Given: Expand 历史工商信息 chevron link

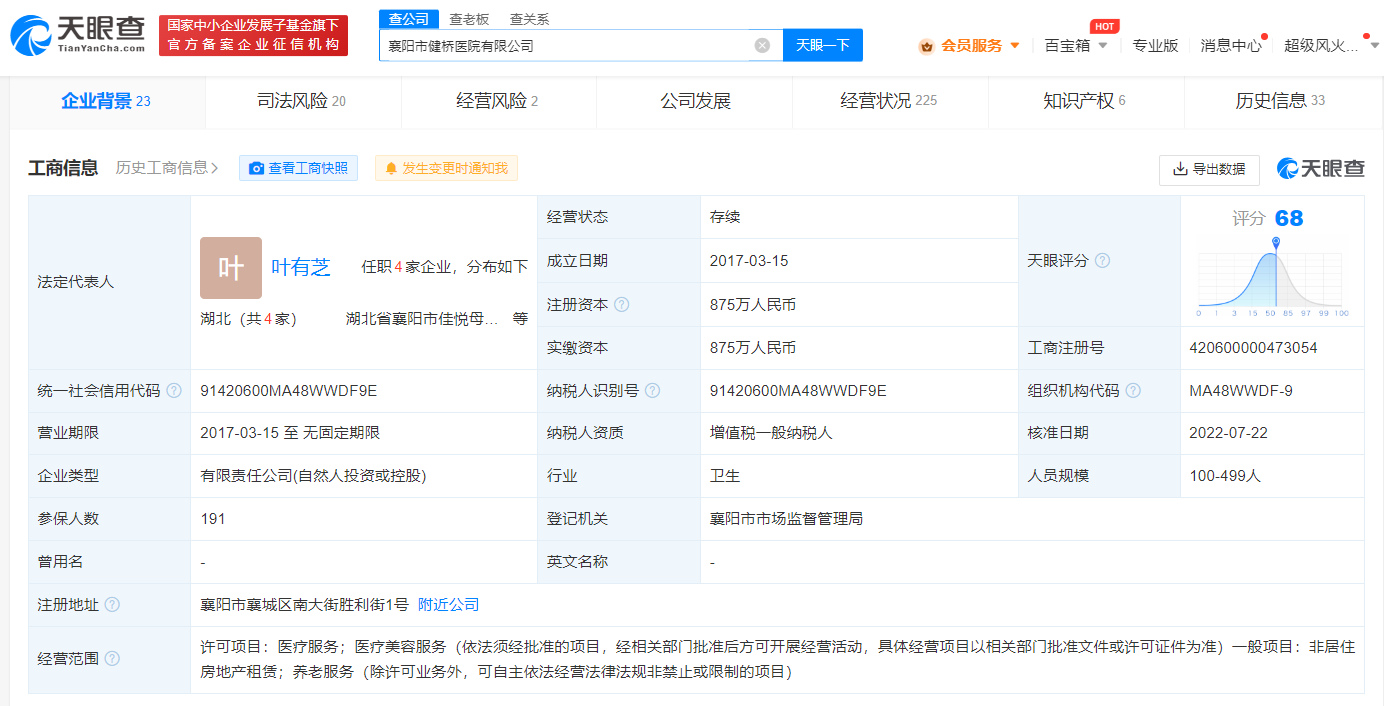Looking at the screenshot, I should point(166,168).
